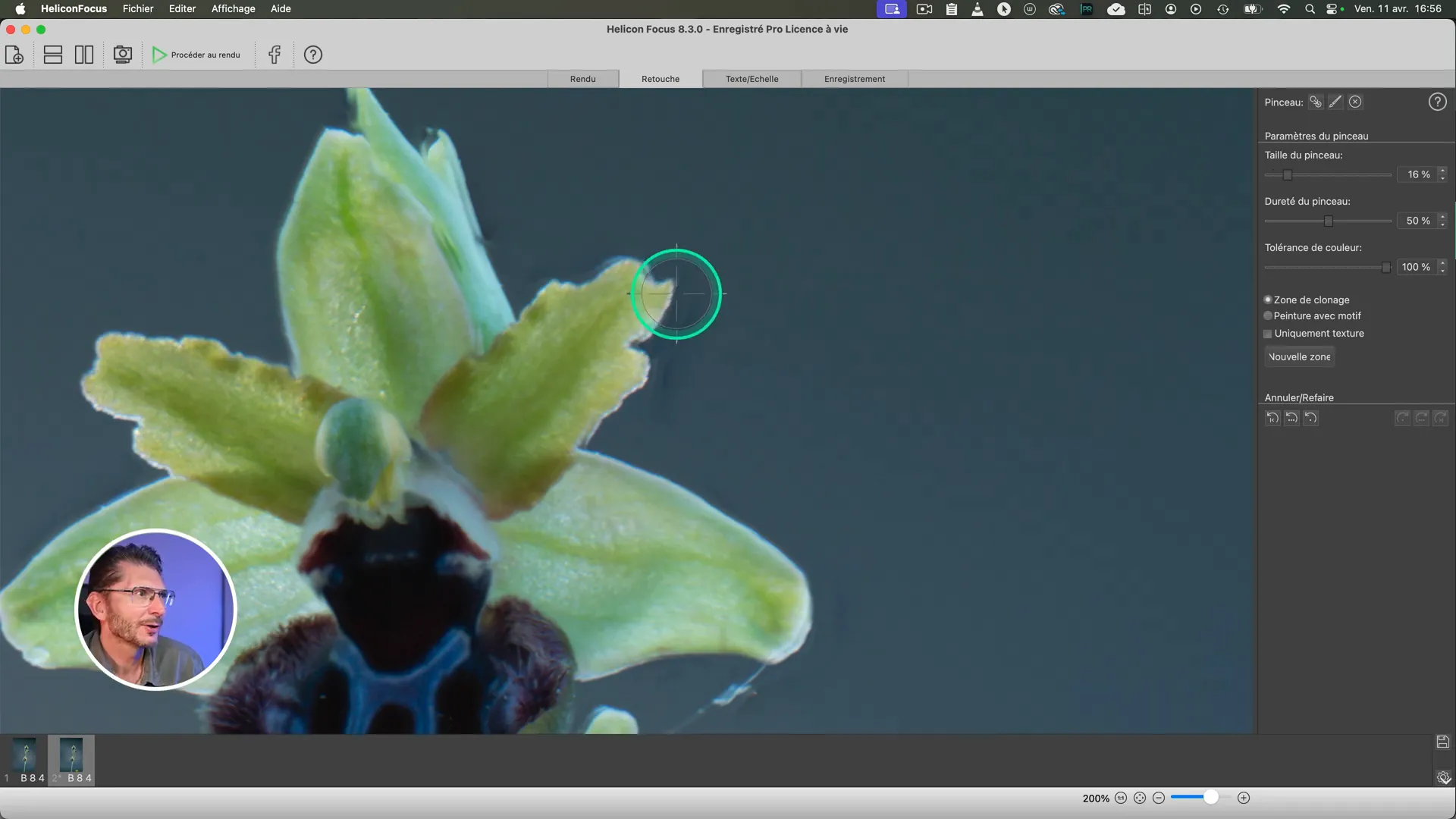Click the zoom out minus icon
The width and height of the screenshot is (1456, 819).
coord(1159,798)
